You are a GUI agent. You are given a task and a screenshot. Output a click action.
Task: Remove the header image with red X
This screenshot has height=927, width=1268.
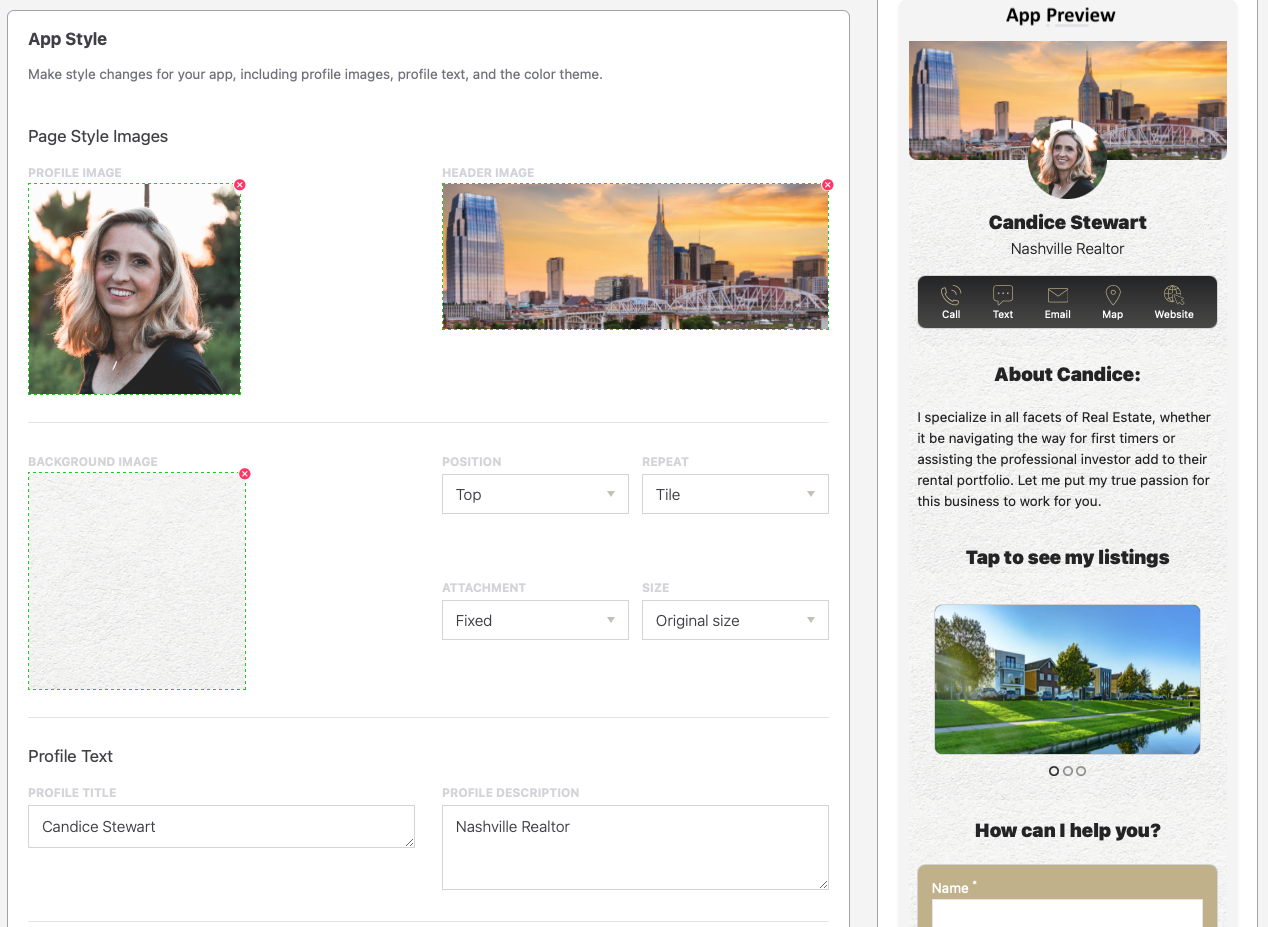pos(827,185)
